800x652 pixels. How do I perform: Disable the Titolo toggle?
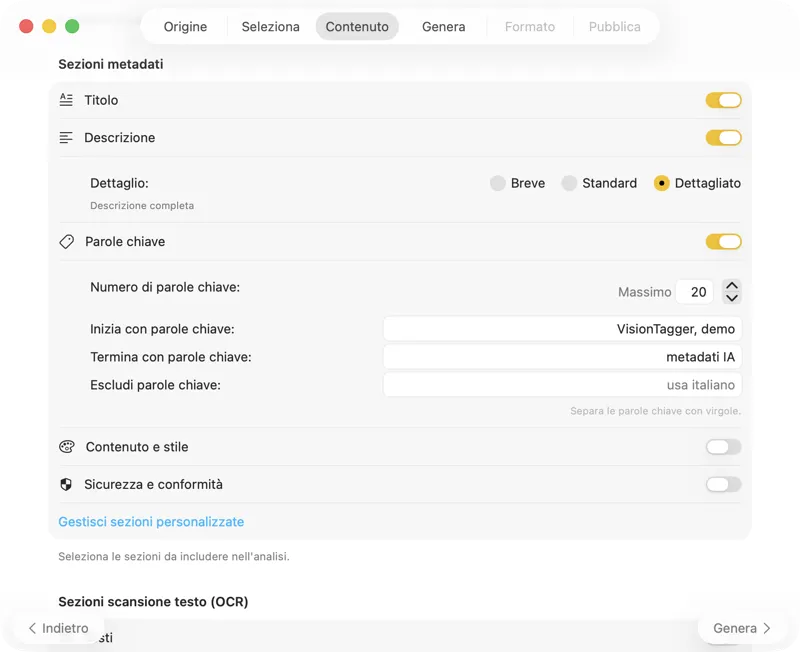(x=723, y=100)
